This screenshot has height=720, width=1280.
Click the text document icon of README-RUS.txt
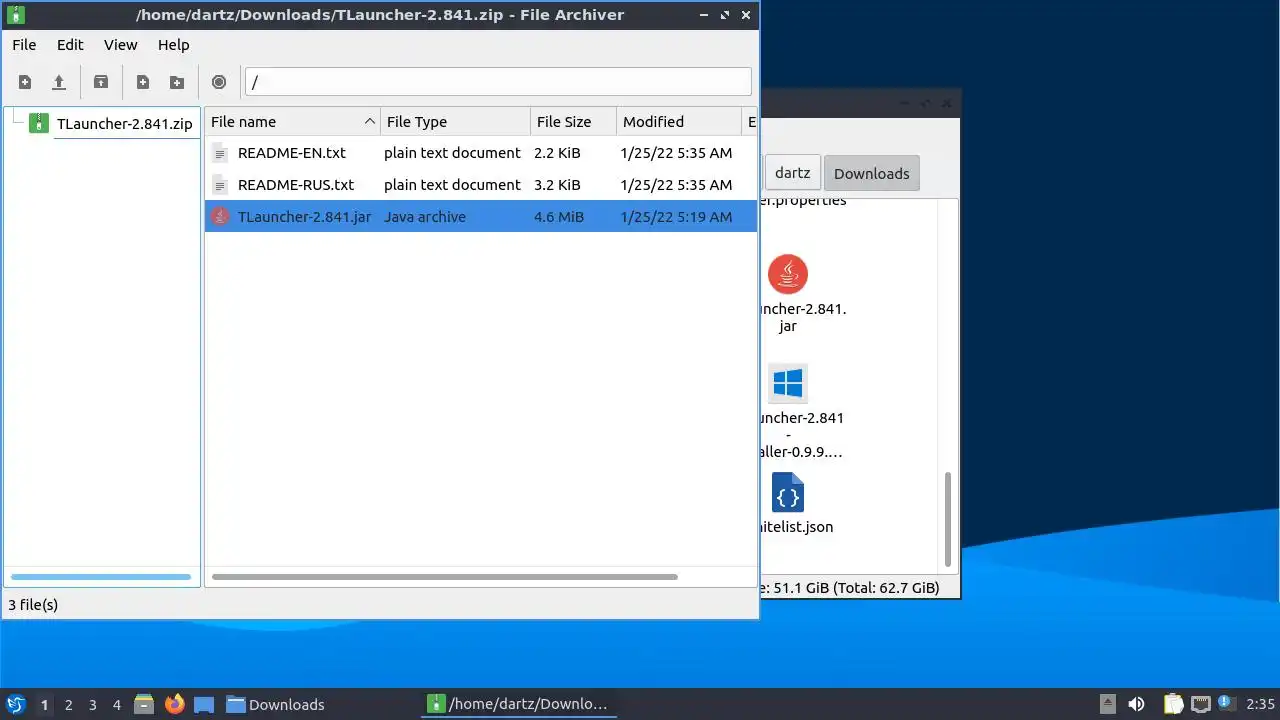(220, 186)
